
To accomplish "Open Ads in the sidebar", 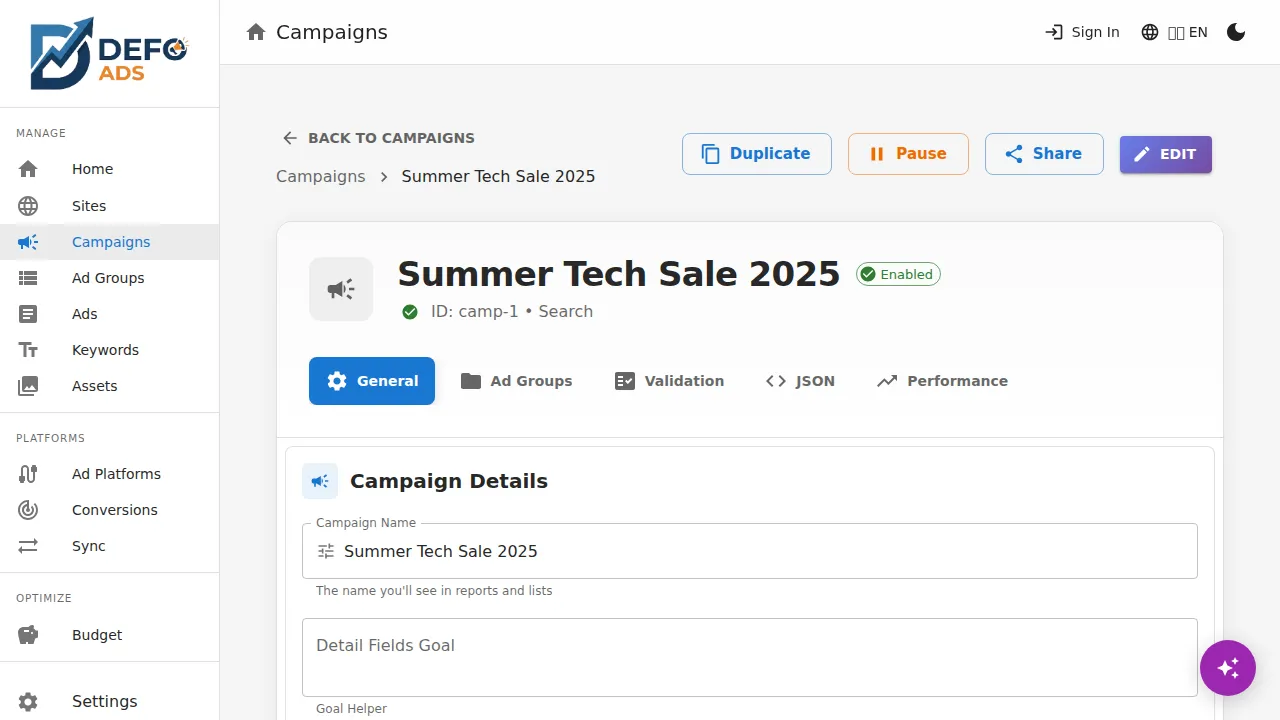I will click(x=109, y=314).
